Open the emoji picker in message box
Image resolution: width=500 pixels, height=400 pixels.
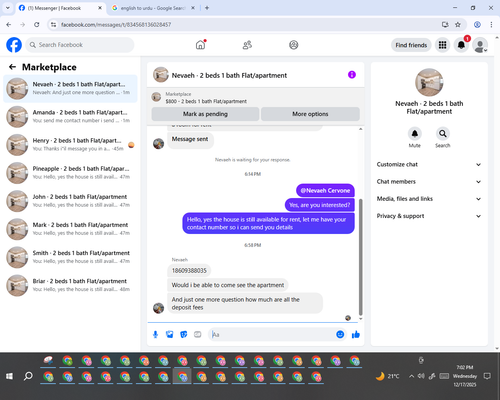click(x=340, y=334)
